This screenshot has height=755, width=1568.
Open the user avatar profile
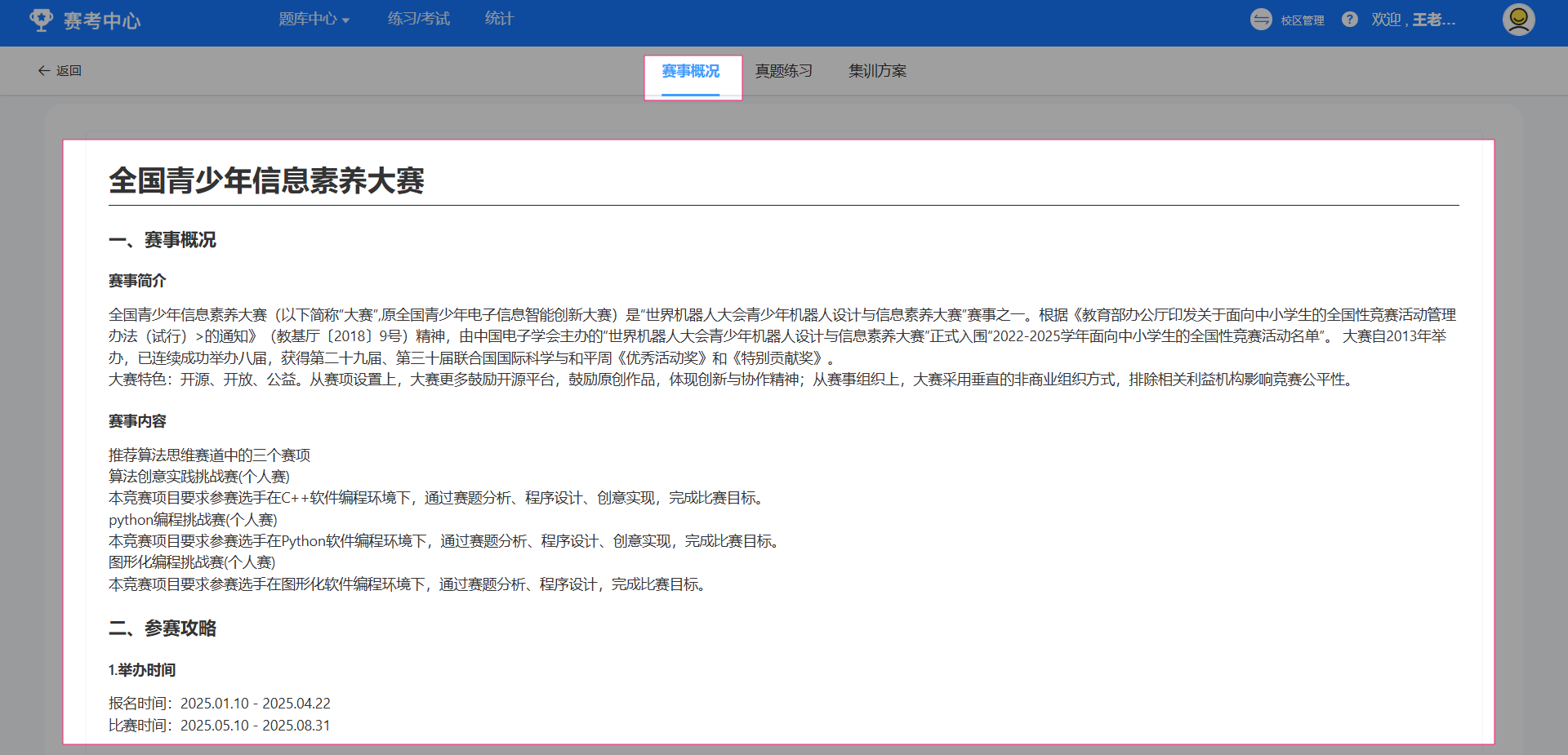coord(1518,20)
